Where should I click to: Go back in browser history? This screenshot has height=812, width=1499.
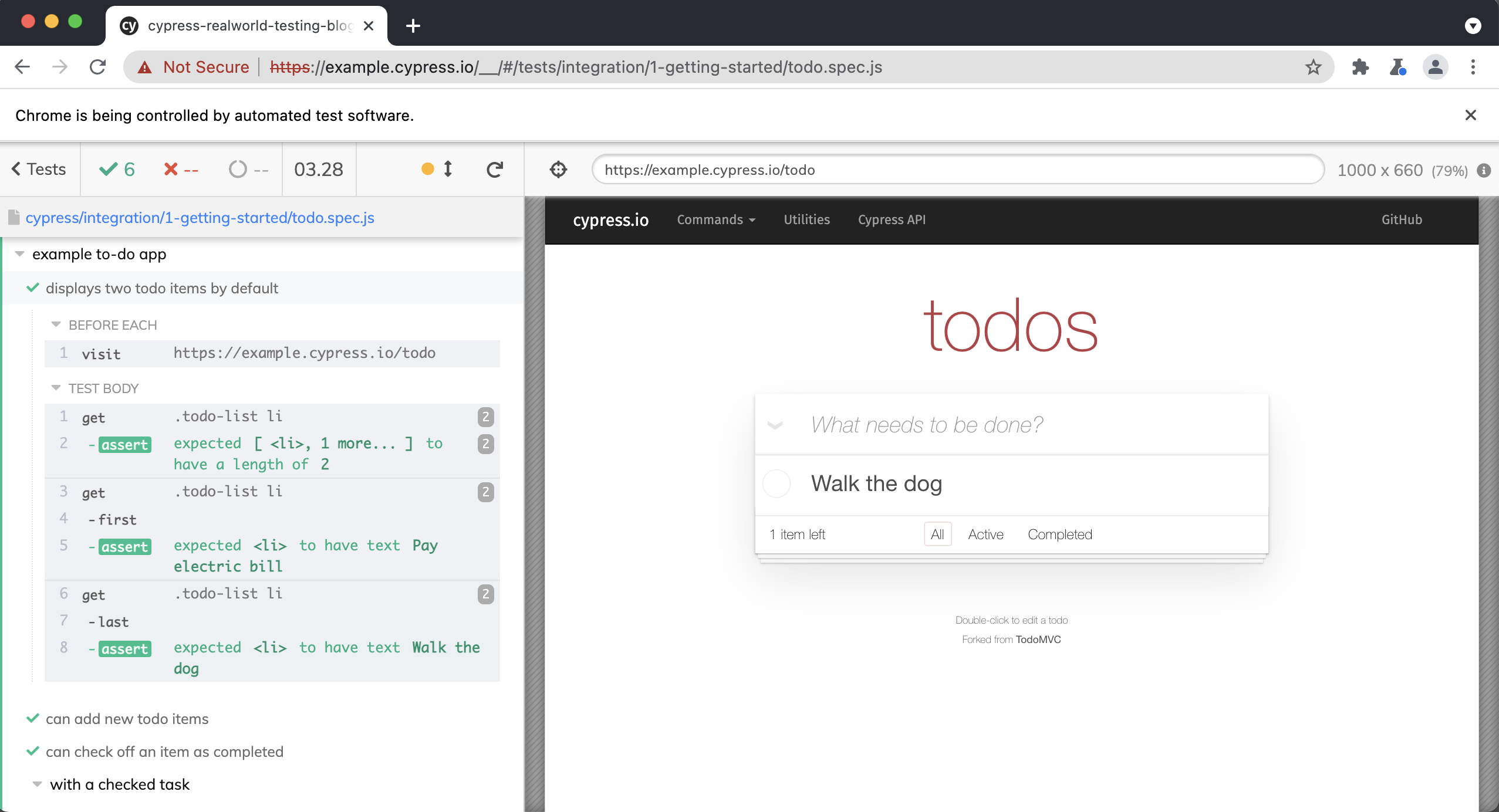22,67
